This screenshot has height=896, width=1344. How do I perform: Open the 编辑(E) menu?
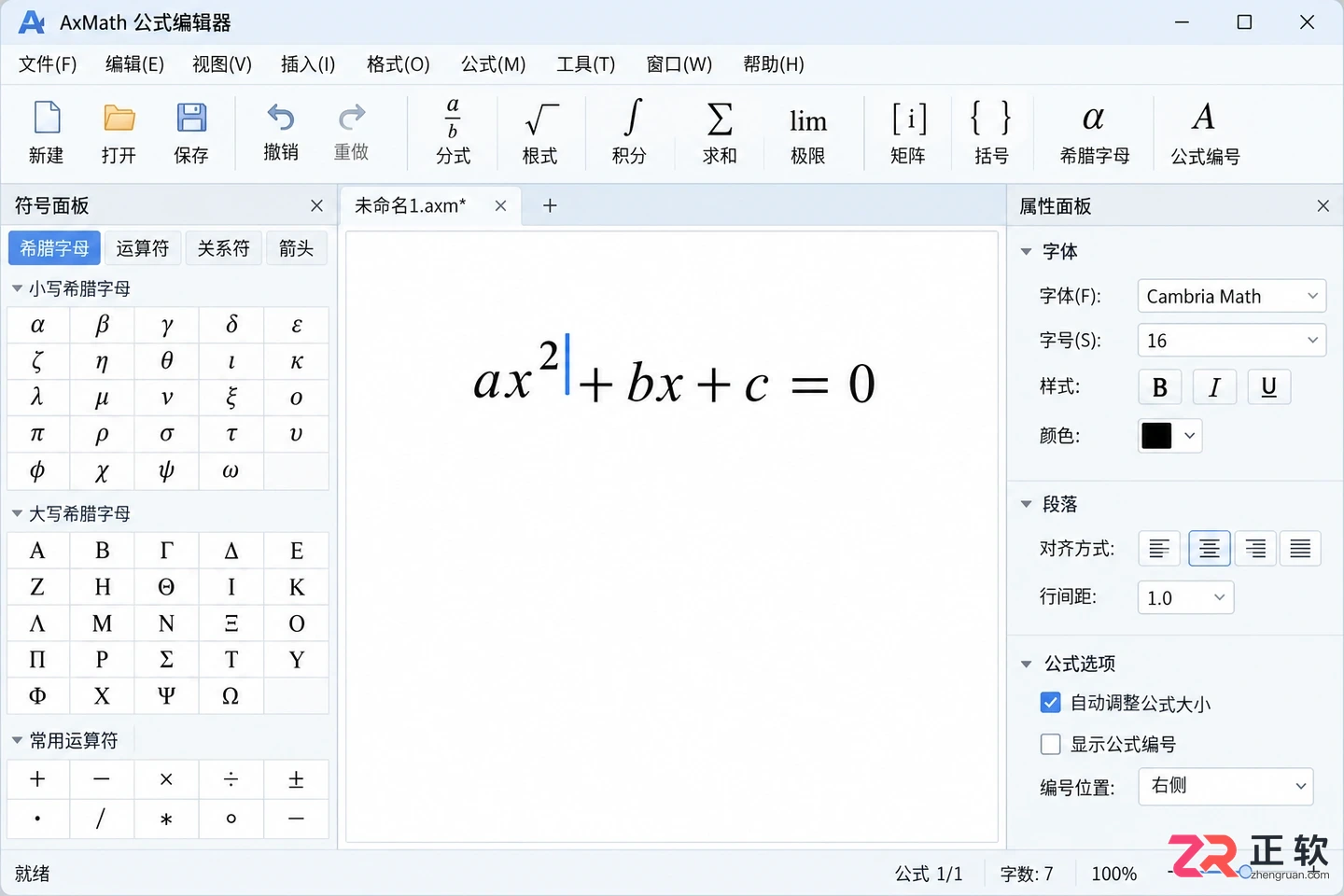(134, 64)
